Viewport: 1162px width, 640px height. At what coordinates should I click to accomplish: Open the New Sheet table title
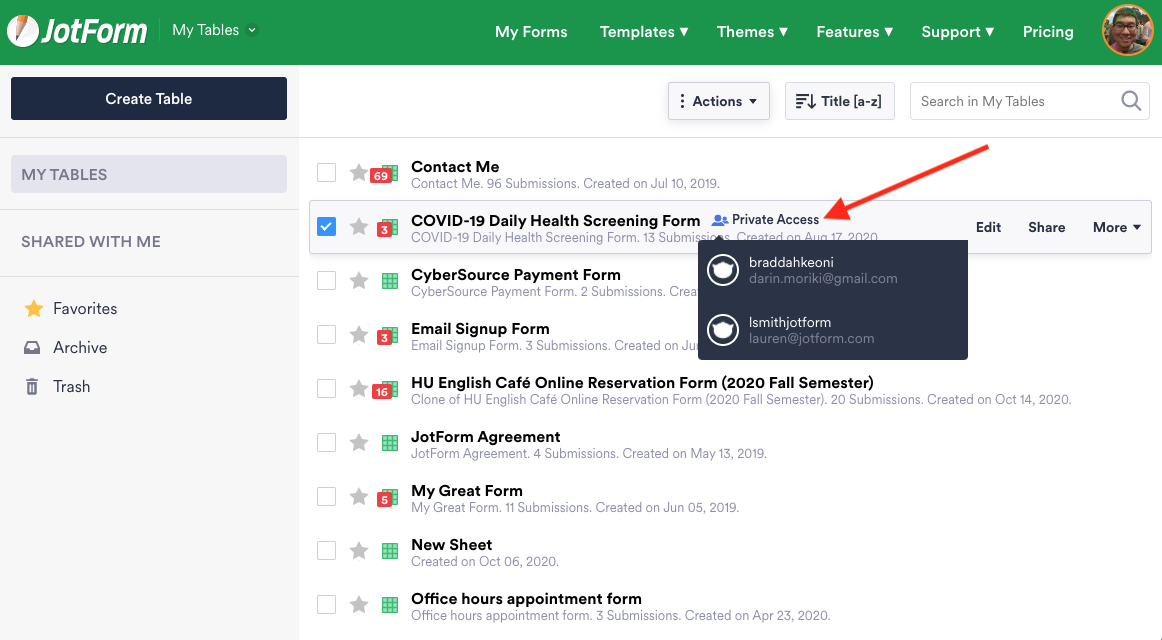451,545
